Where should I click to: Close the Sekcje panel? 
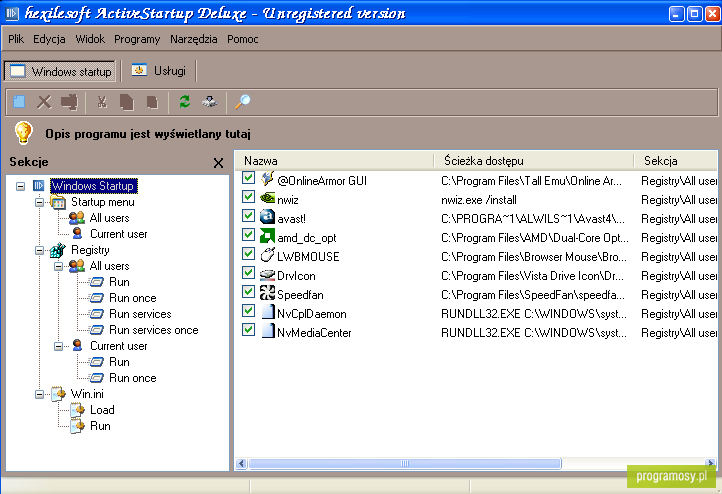click(x=218, y=163)
